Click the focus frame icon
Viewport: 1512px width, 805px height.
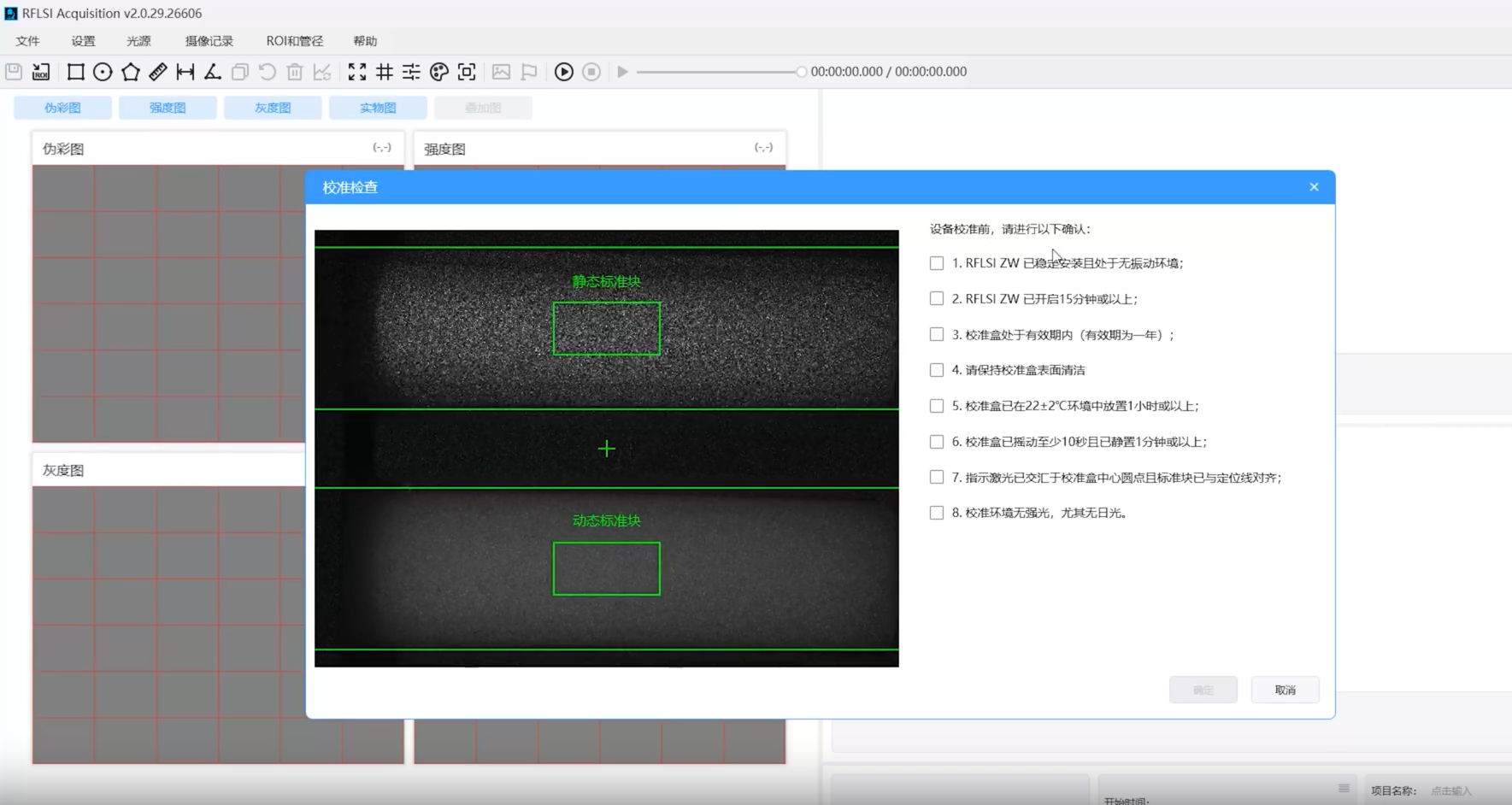tap(467, 72)
